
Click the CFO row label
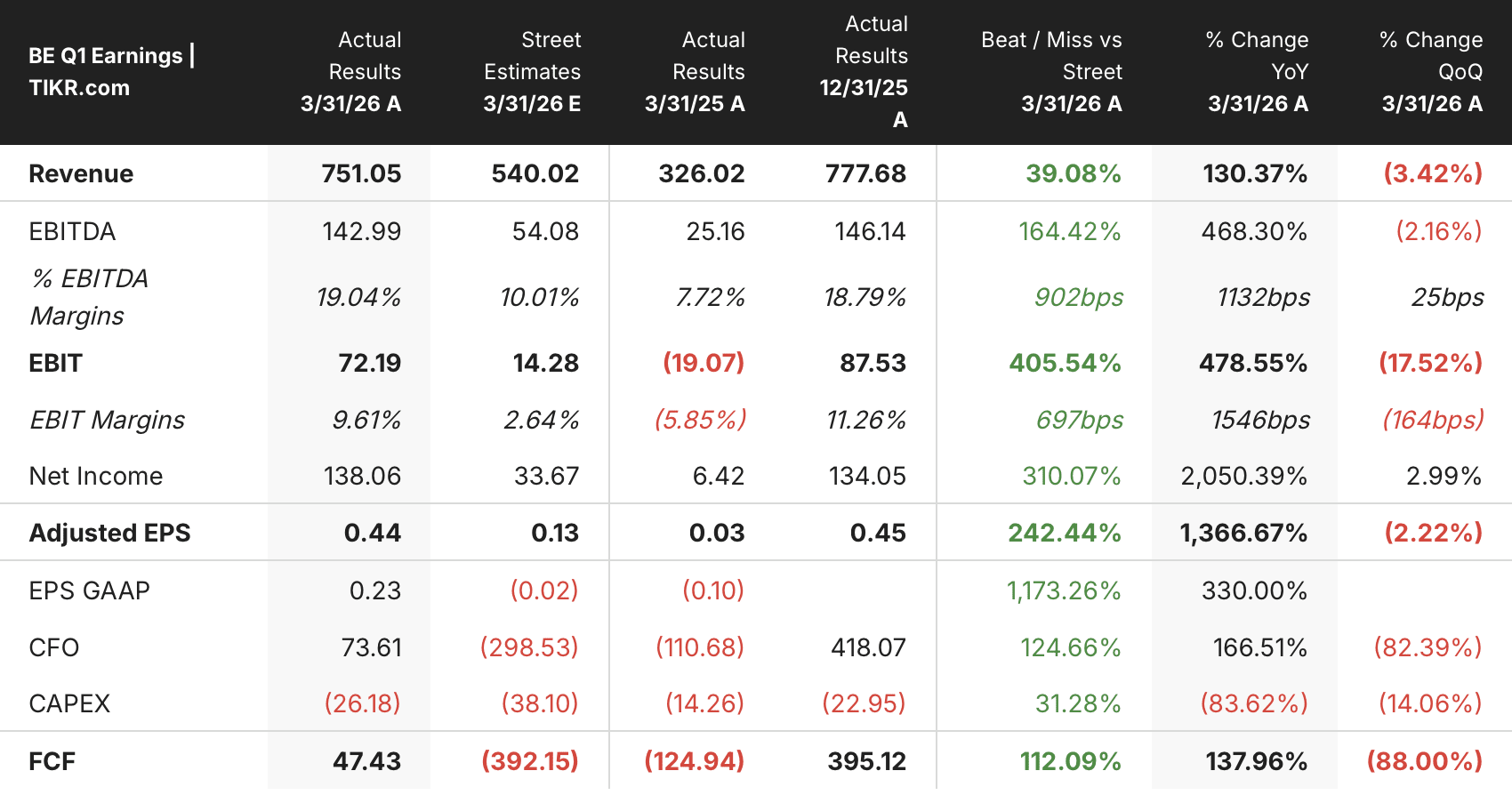[x=54, y=647]
